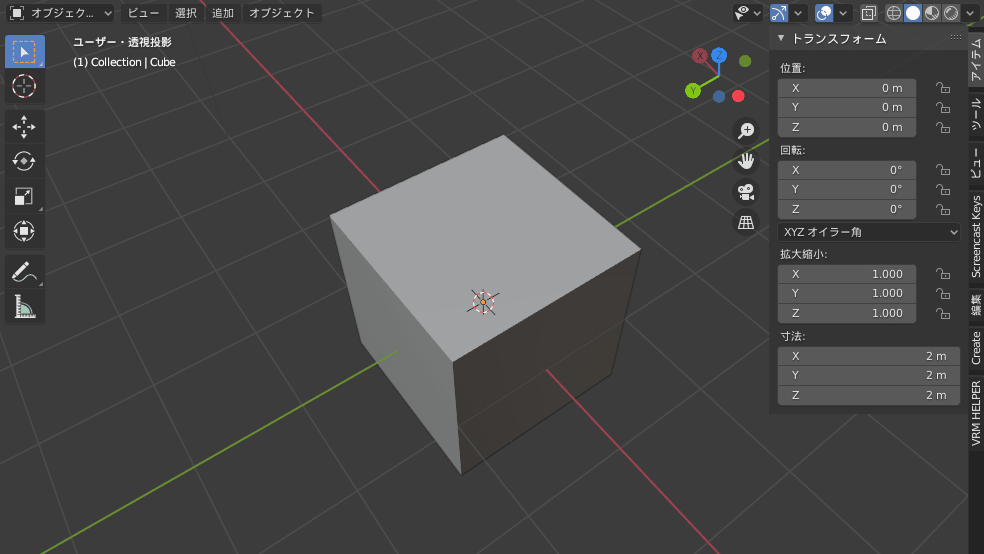The height and width of the screenshot is (554, 984).
Task: Lock the rotation X value
Action: (943, 170)
